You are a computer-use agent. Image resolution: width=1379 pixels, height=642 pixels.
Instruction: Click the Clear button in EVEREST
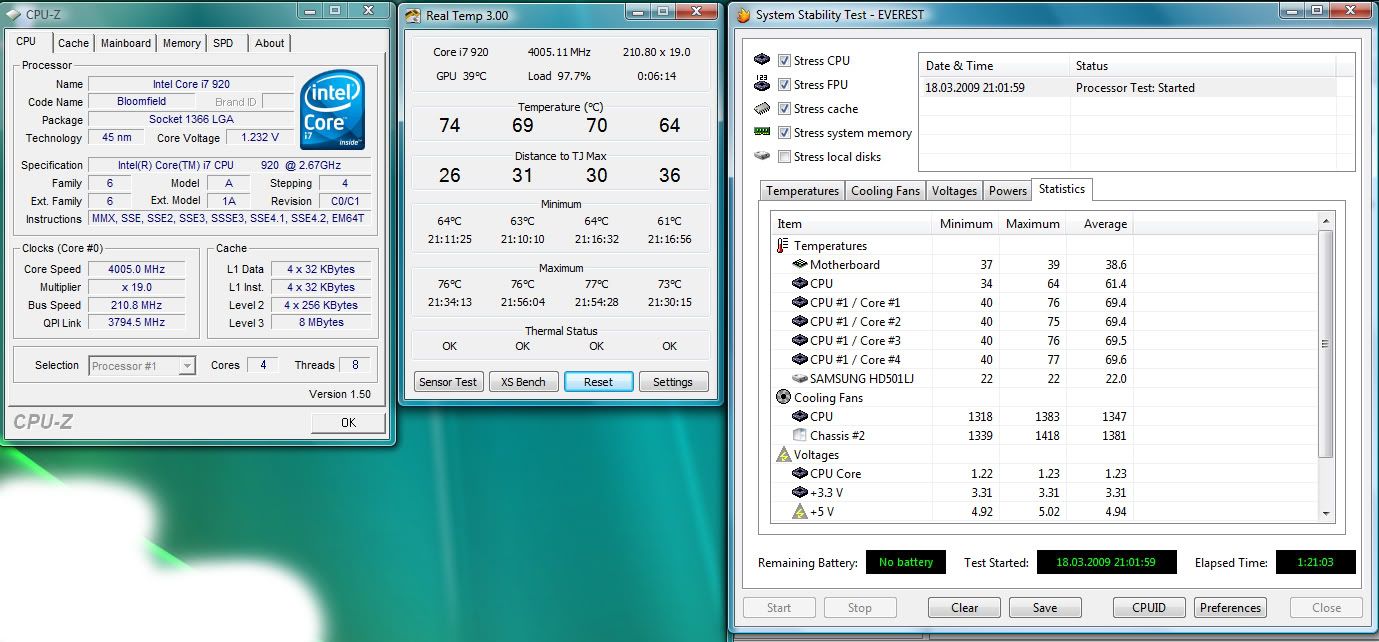point(965,608)
